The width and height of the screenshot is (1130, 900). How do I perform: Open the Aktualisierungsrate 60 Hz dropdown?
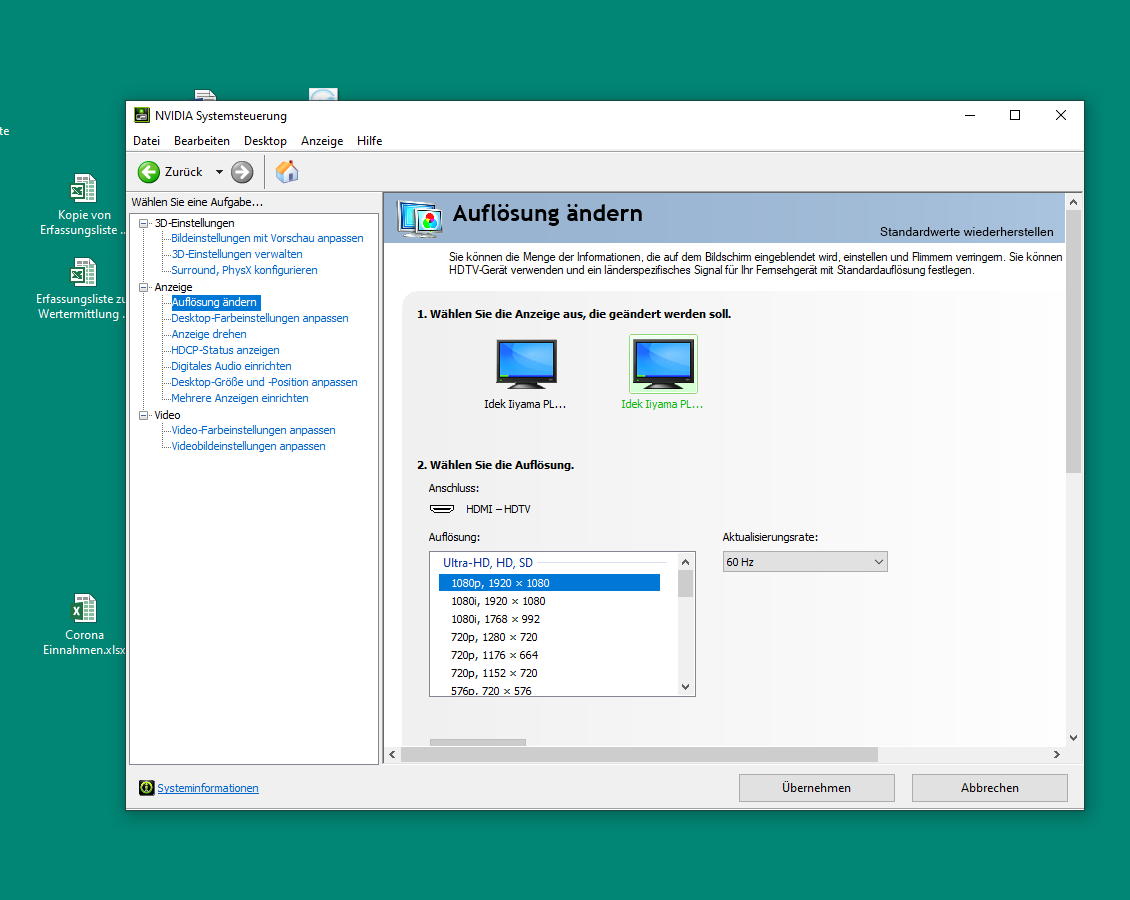[x=805, y=562]
